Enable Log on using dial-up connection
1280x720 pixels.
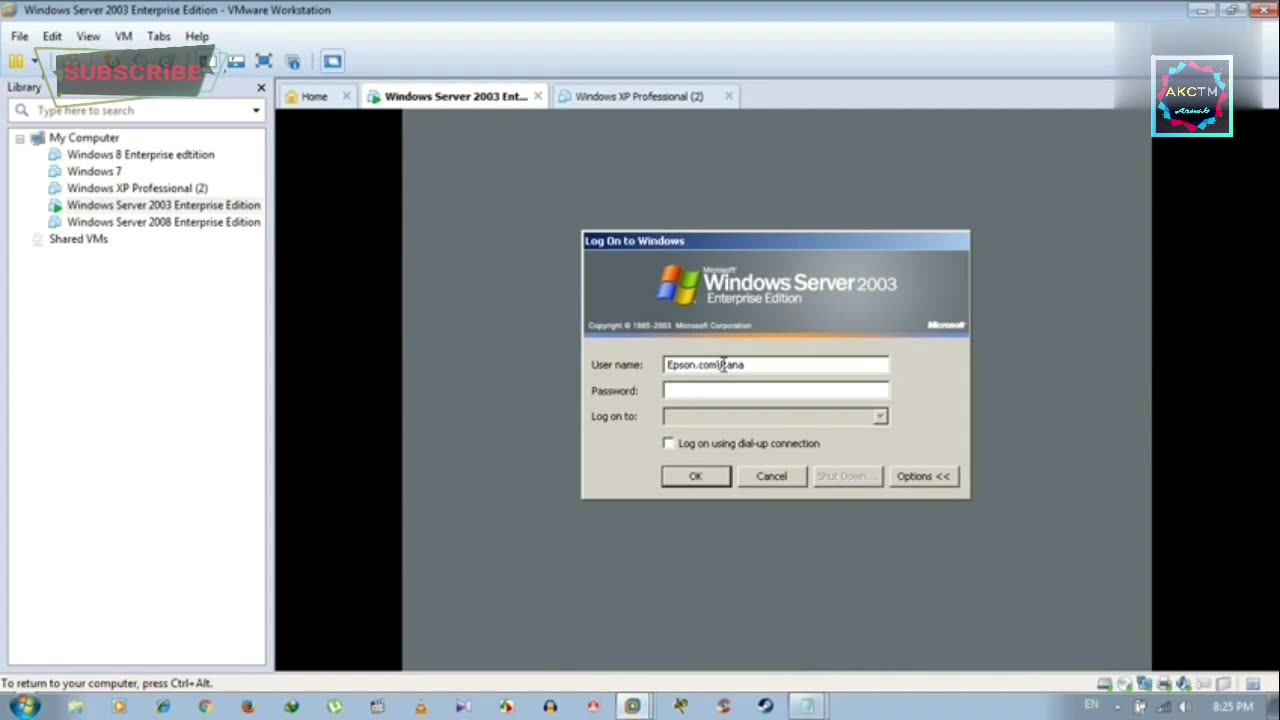tap(669, 443)
